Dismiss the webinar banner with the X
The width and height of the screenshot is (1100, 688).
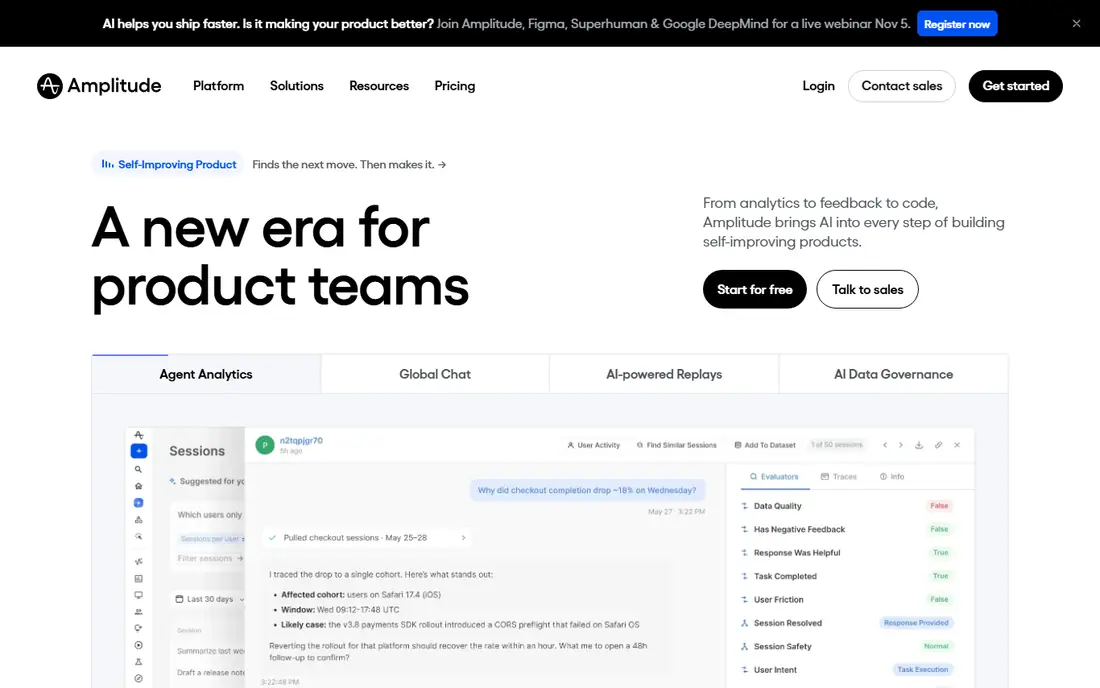(x=1076, y=23)
